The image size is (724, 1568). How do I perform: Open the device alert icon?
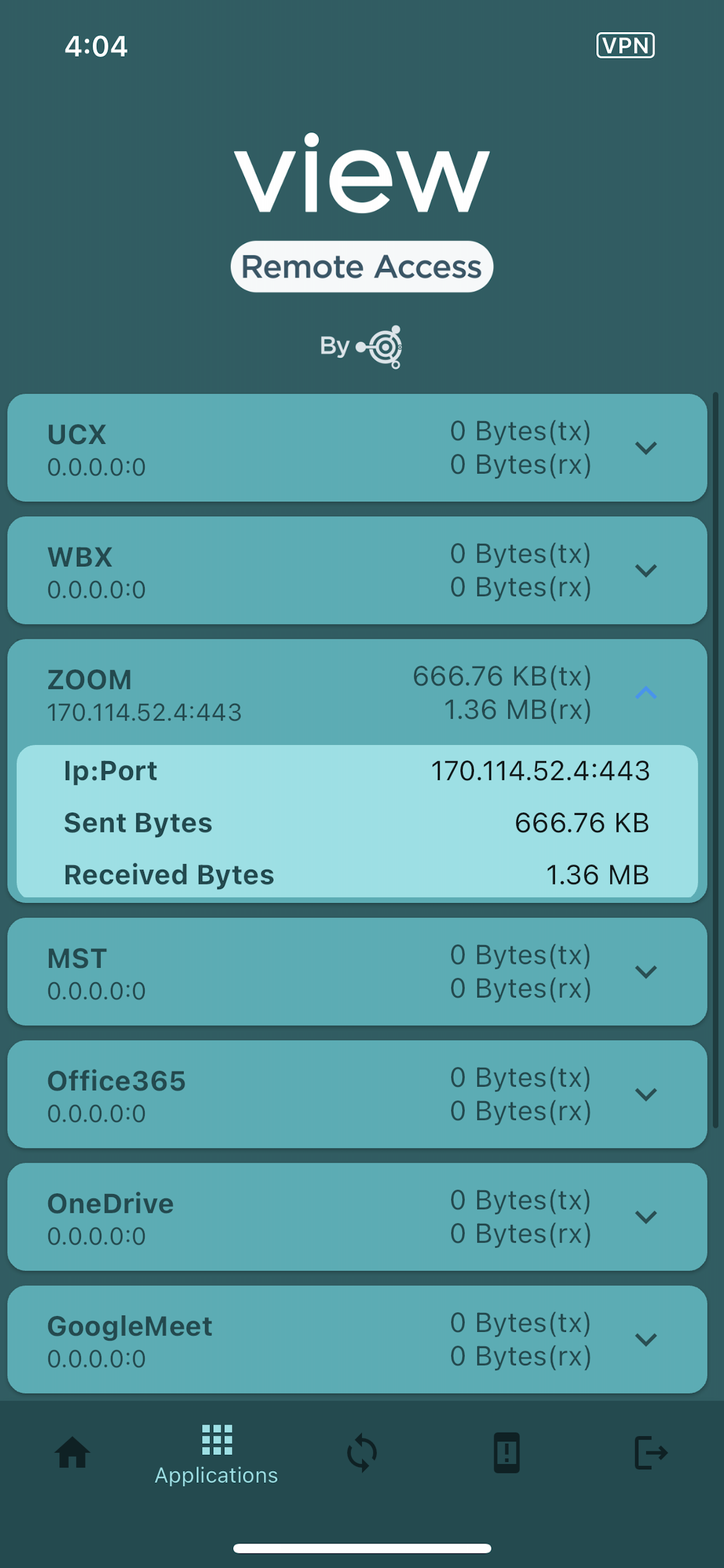coord(506,1452)
